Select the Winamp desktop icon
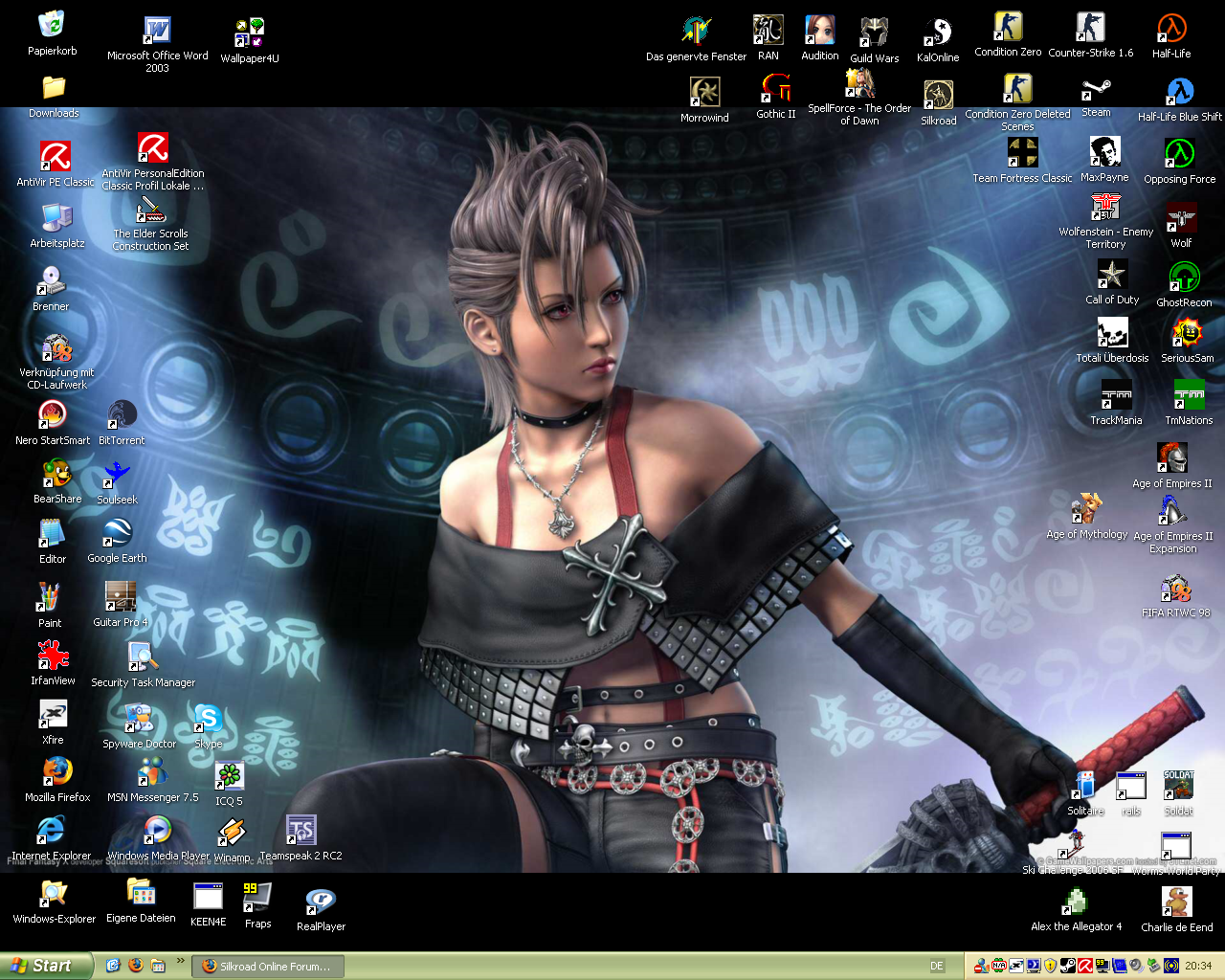This screenshot has width=1225, height=980. point(232,834)
